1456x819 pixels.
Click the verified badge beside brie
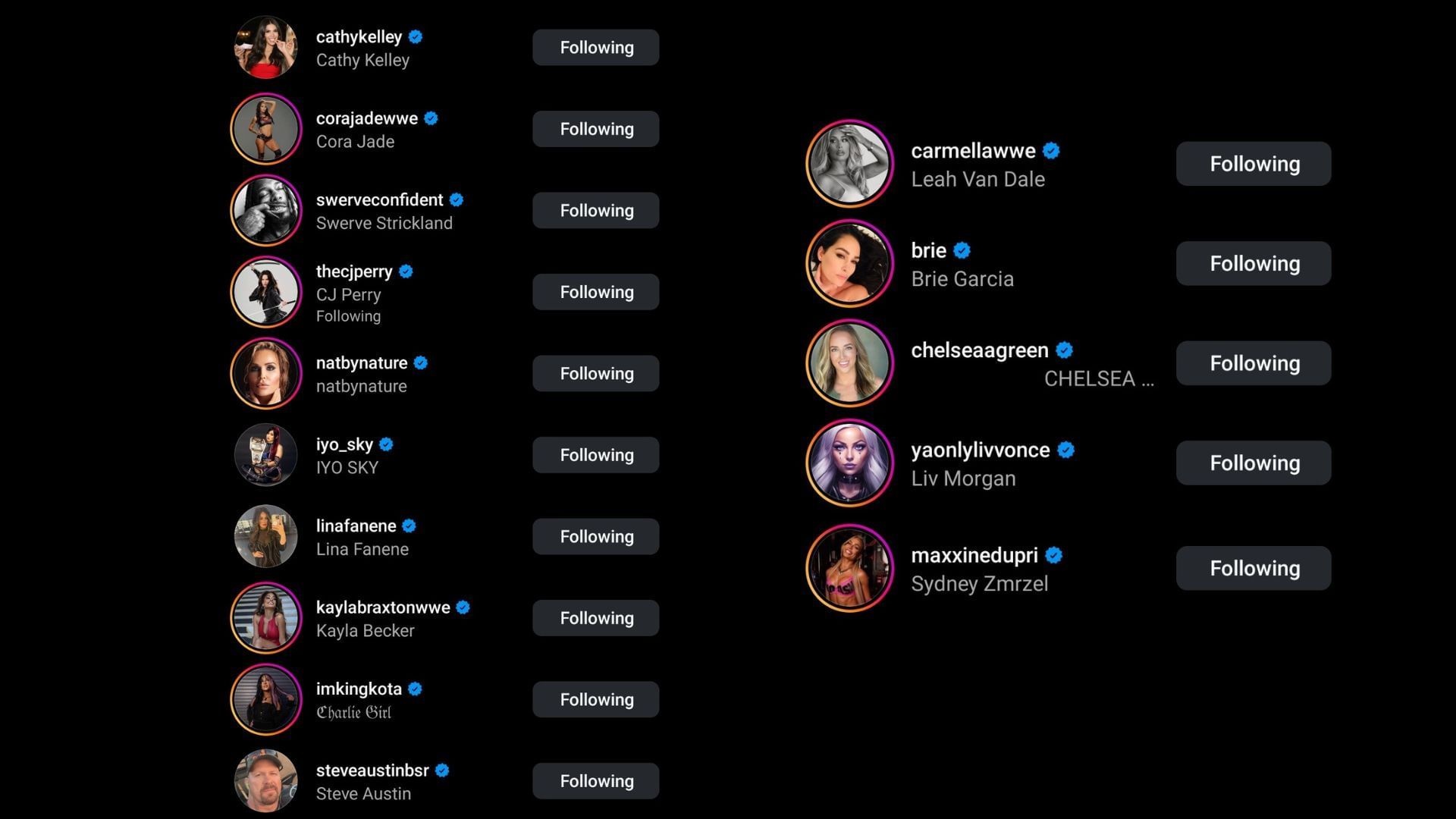pyautogui.click(x=962, y=250)
